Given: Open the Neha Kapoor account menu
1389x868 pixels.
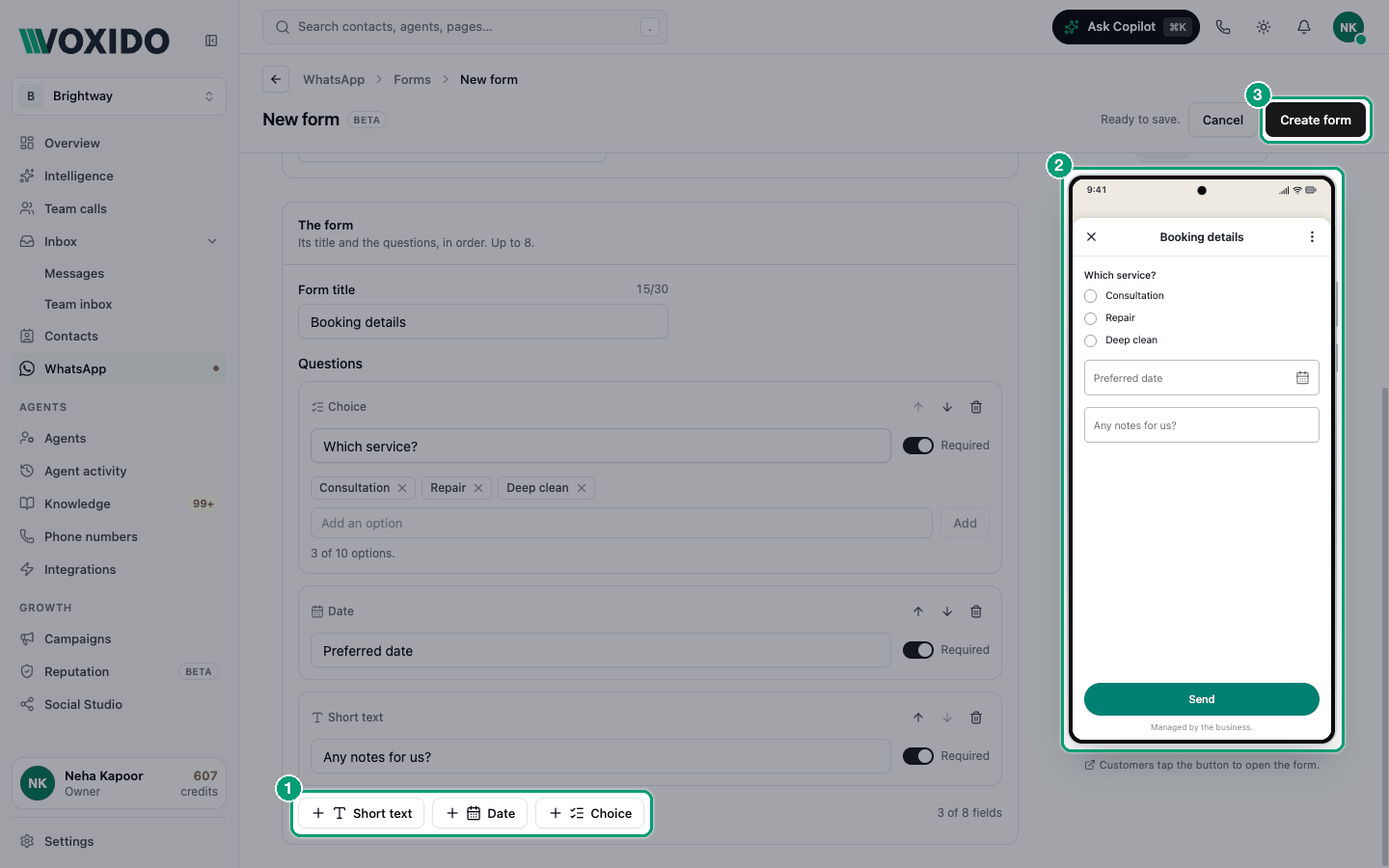Looking at the screenshot, I should 120,783.
